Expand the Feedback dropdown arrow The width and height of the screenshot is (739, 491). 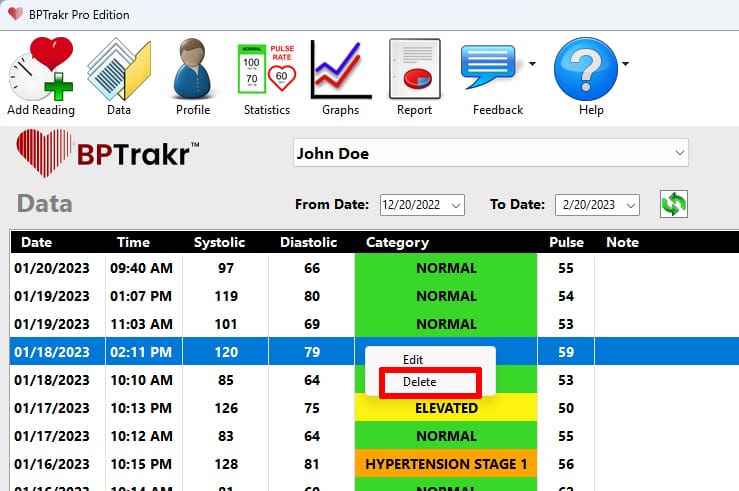pyautogui.click(x=532, y=64)
